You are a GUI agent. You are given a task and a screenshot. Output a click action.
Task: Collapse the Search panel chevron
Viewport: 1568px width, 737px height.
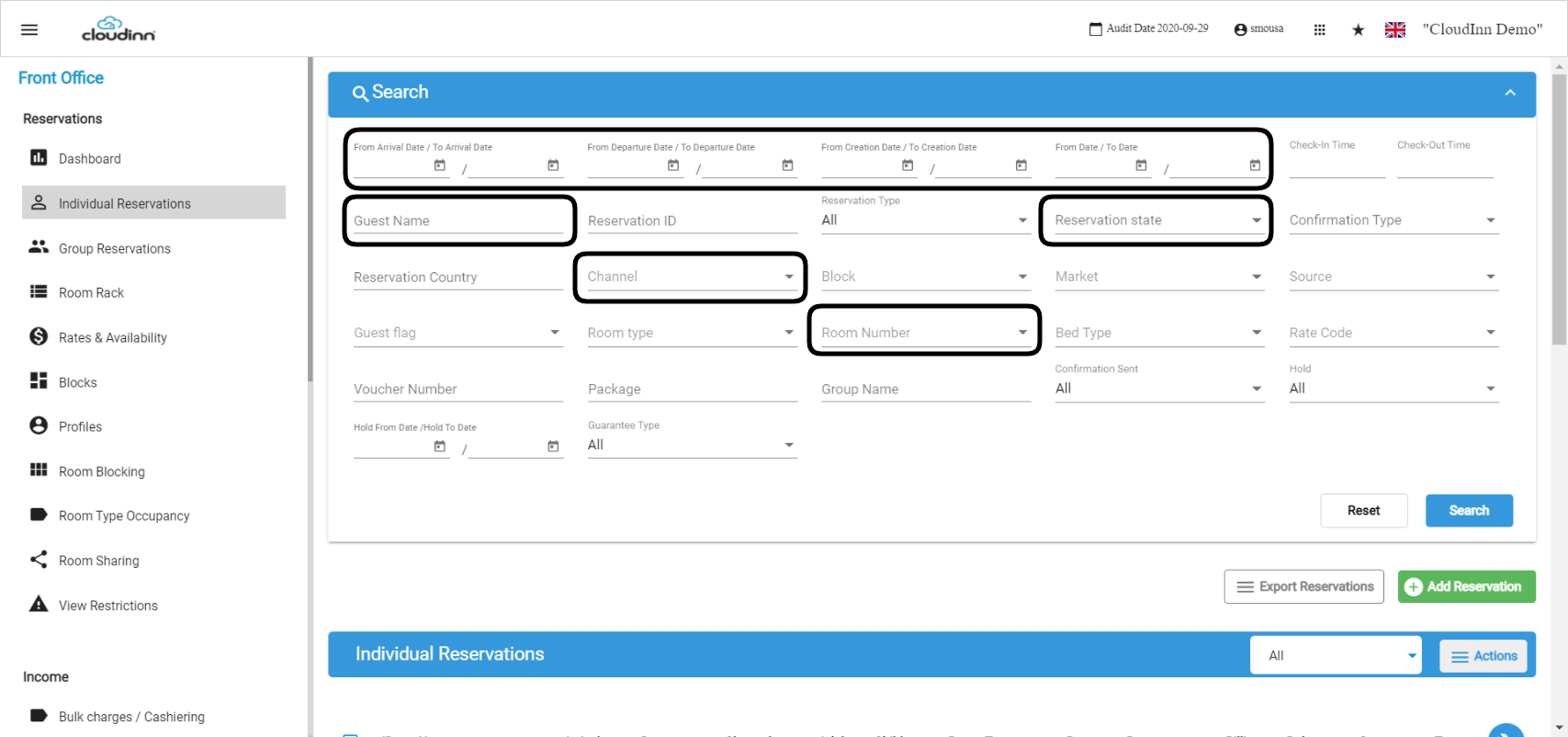pyautogui.click(x=1510, y=93)
